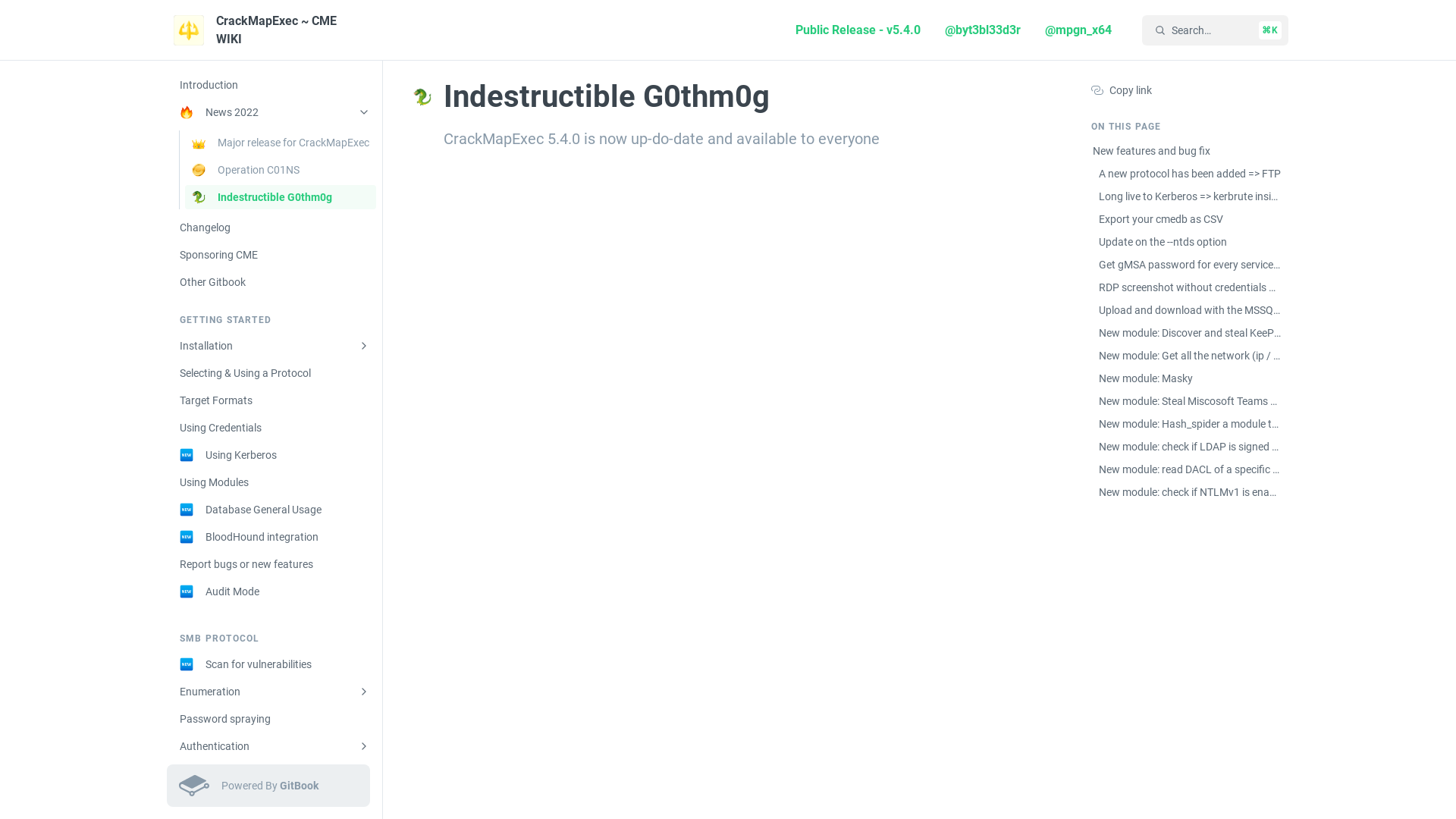Click the Public Release - v5.4.0 link
The width and height of the screenshot is (1456, 819).
[857, 30]
